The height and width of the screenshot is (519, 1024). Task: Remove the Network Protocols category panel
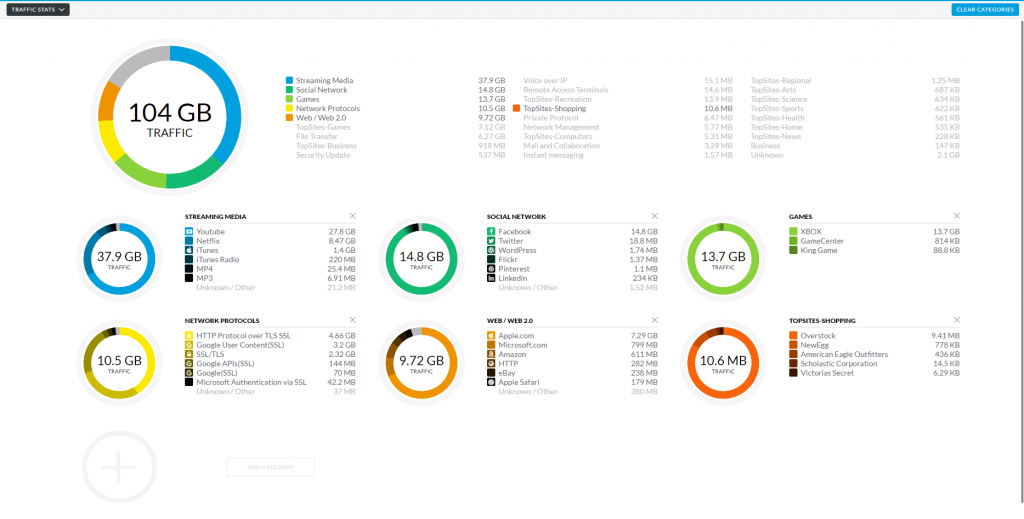click(352, 320)
